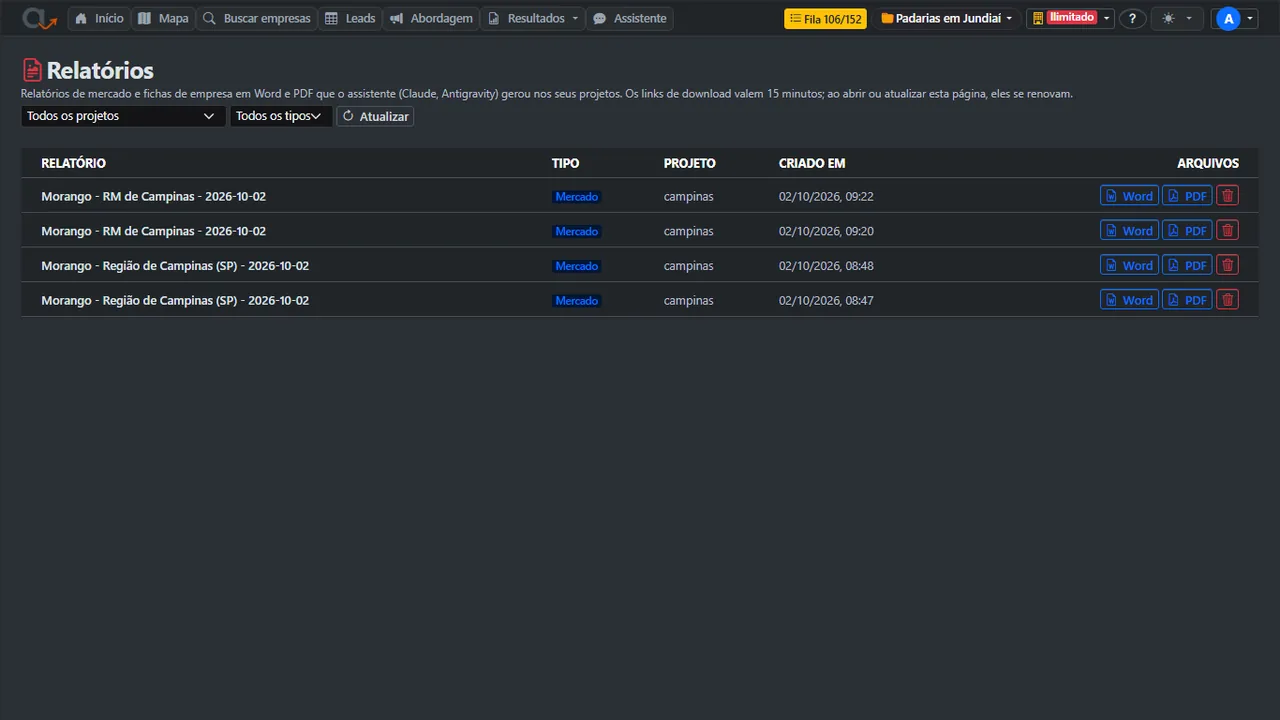Delete the report created at 08:48
This screenshot has height=720, width=1280.
1227,265
